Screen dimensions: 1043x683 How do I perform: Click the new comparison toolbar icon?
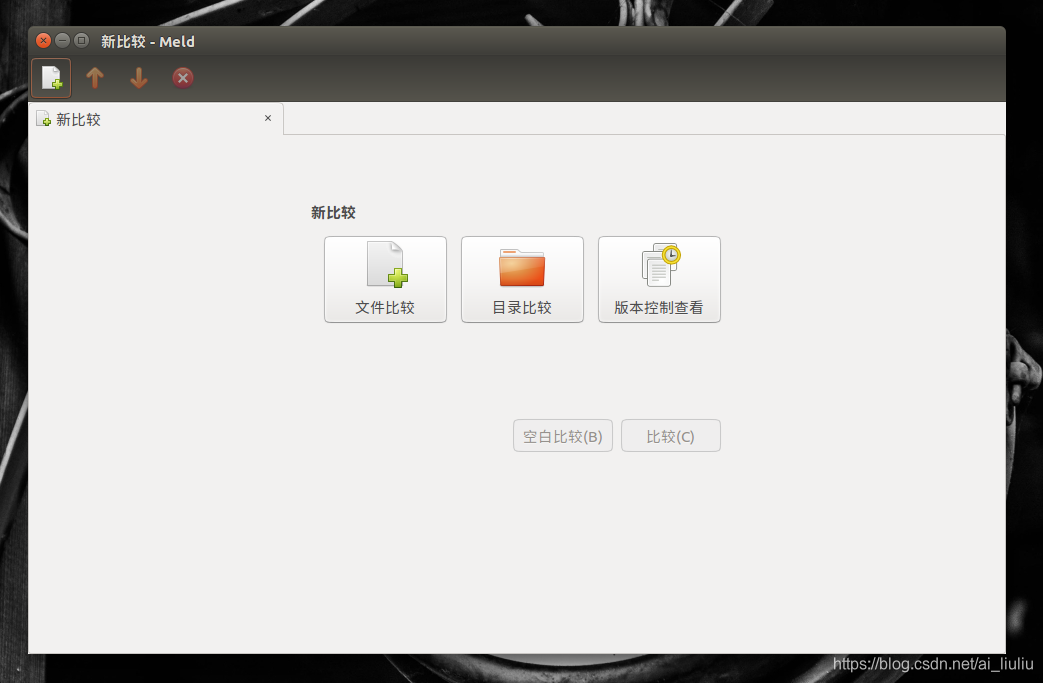tap(51, 78)
